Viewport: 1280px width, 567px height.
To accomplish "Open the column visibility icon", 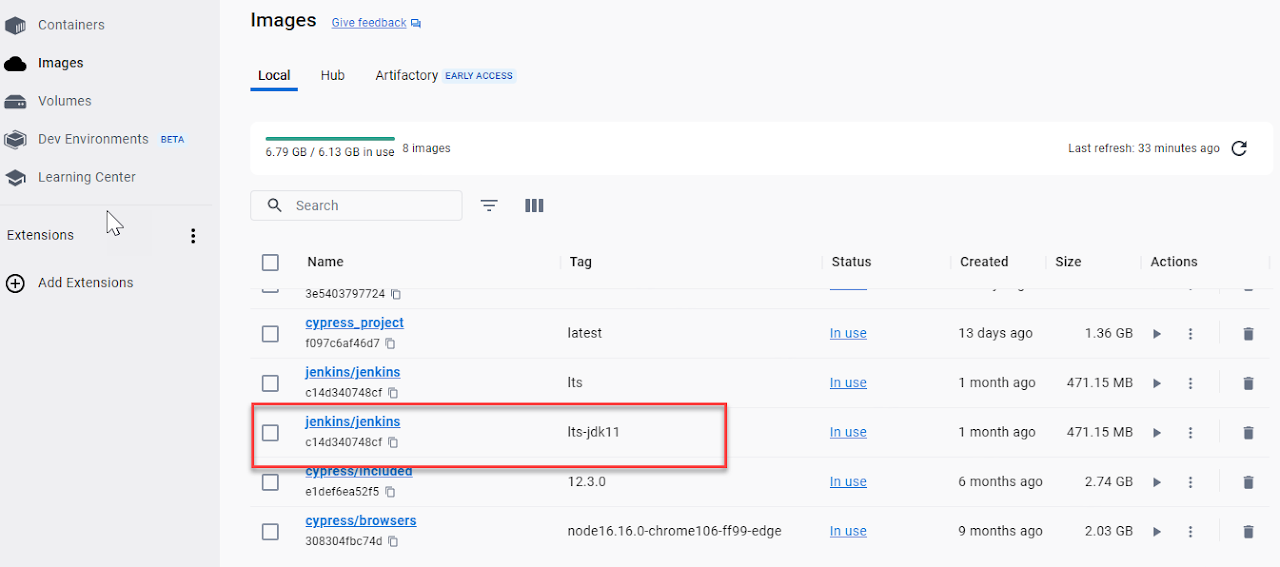I will pos(534,205).
